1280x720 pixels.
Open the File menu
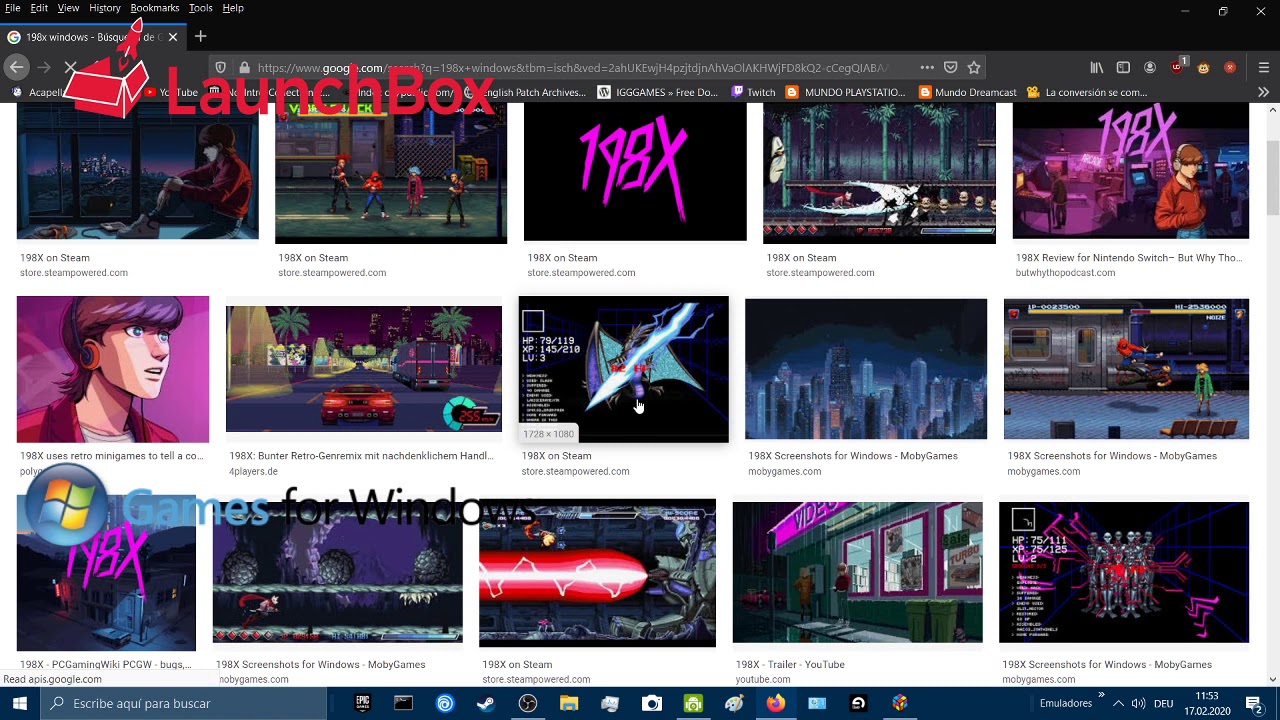click(12, 8)
